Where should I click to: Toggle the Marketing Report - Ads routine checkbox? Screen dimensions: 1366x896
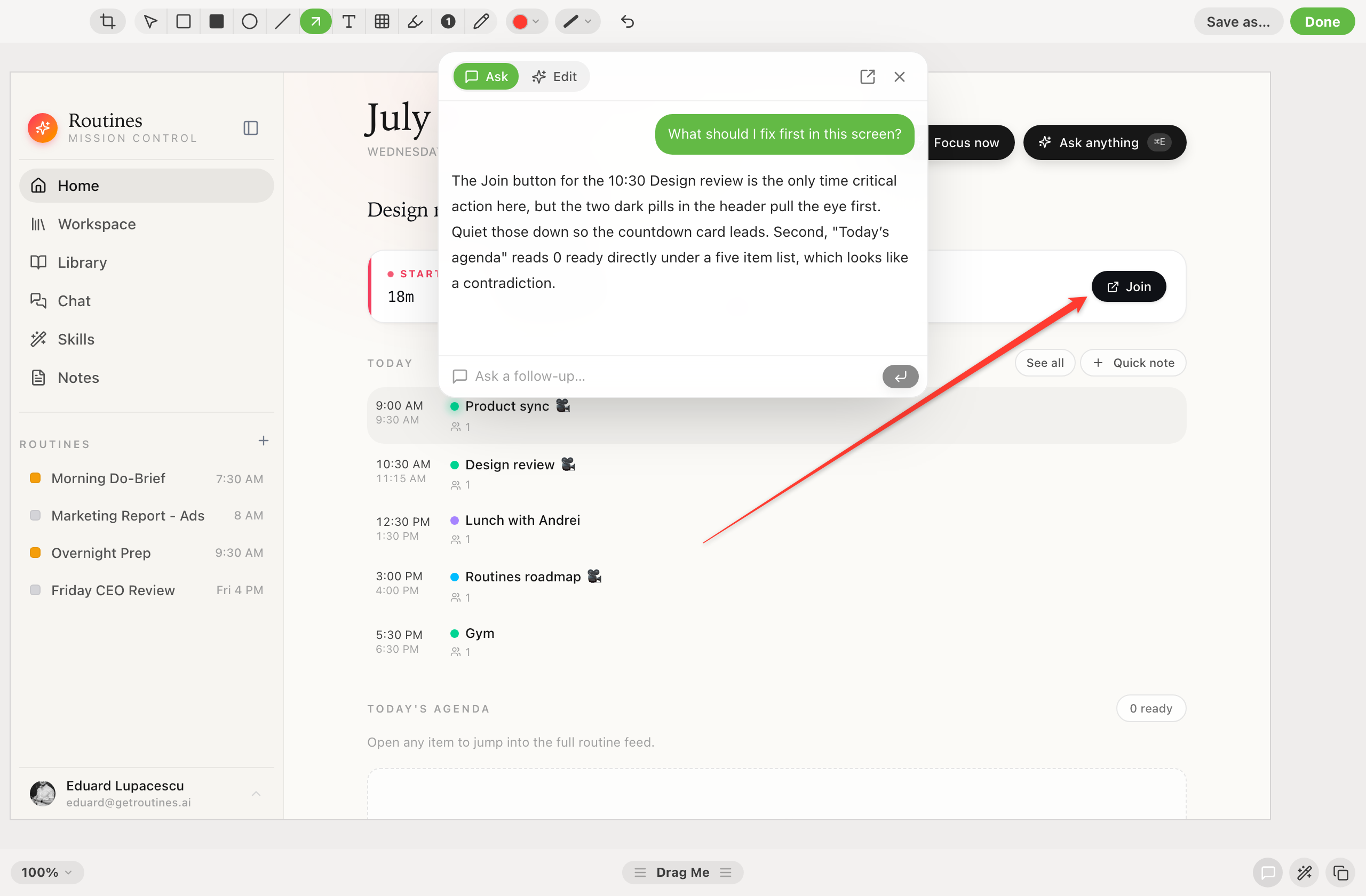coord(35,516)
